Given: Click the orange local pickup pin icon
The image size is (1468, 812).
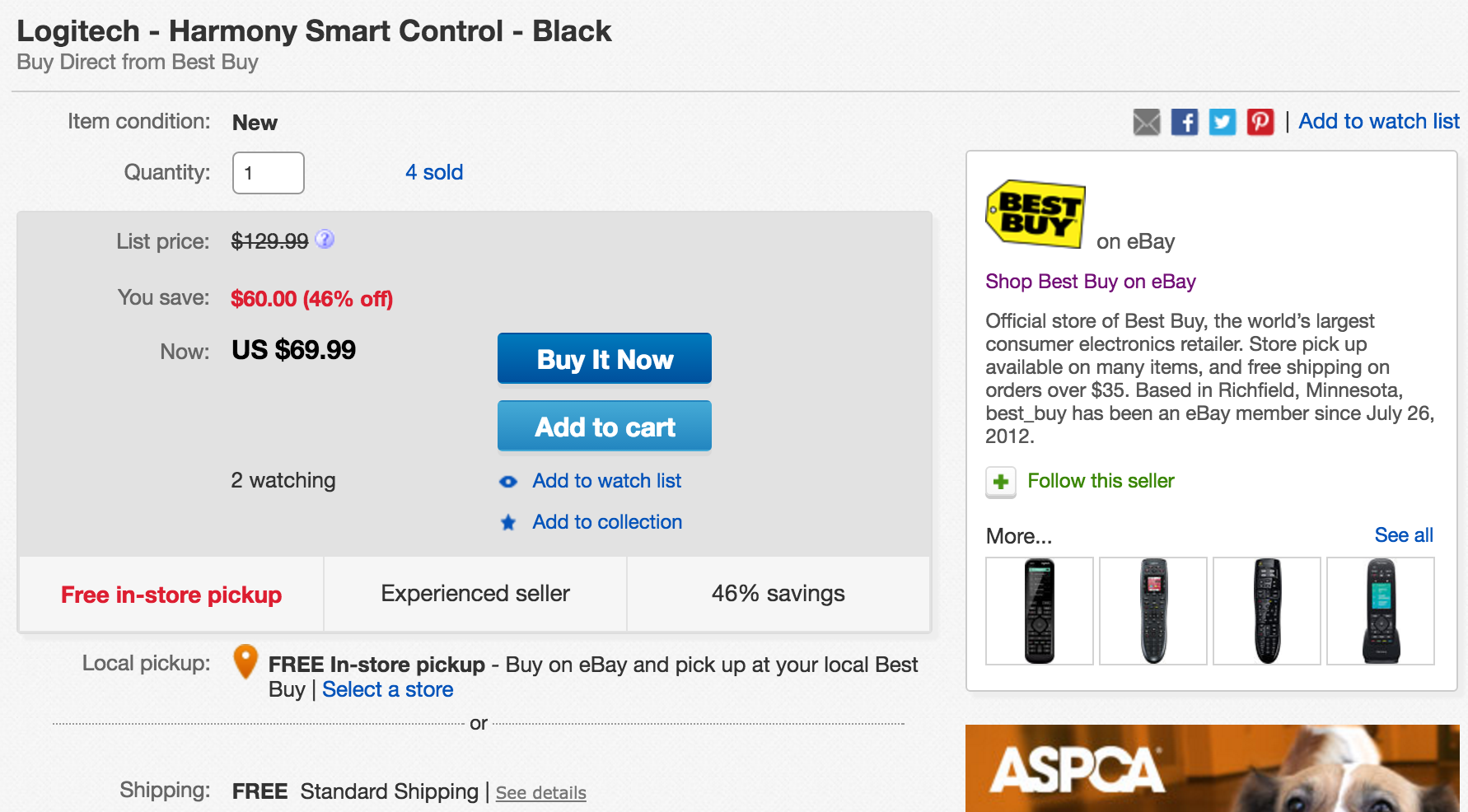Looking at the screenshot, I should [245, 661].
